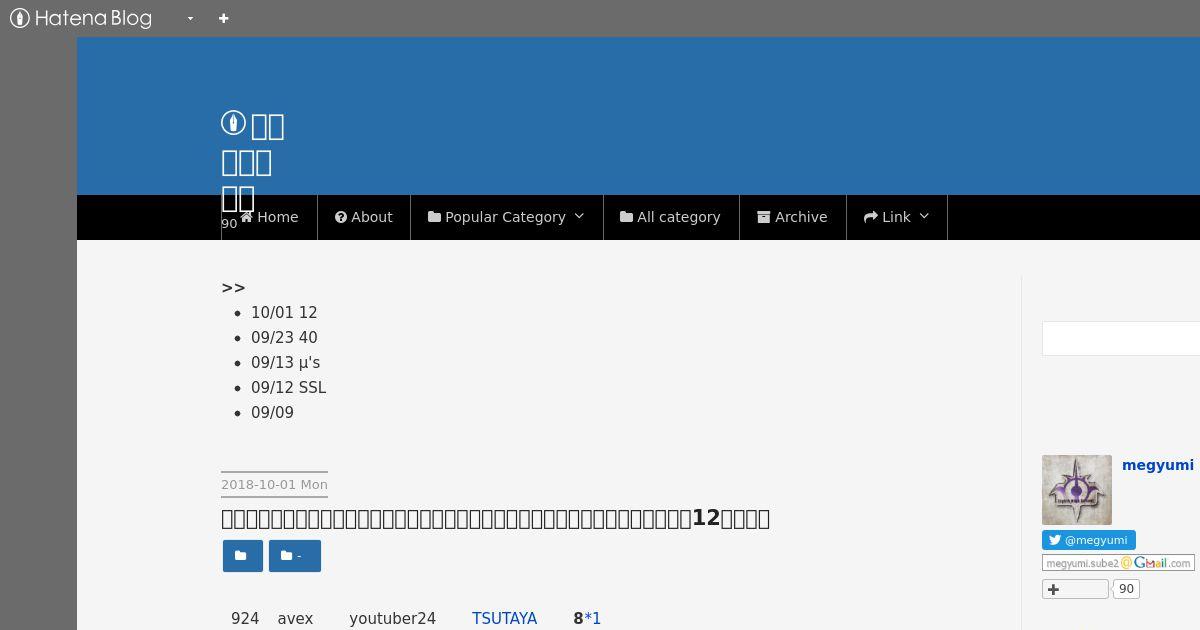Open the megyumi profile name link
This screenshot has width=1200, height=630.
[1158, 465]
